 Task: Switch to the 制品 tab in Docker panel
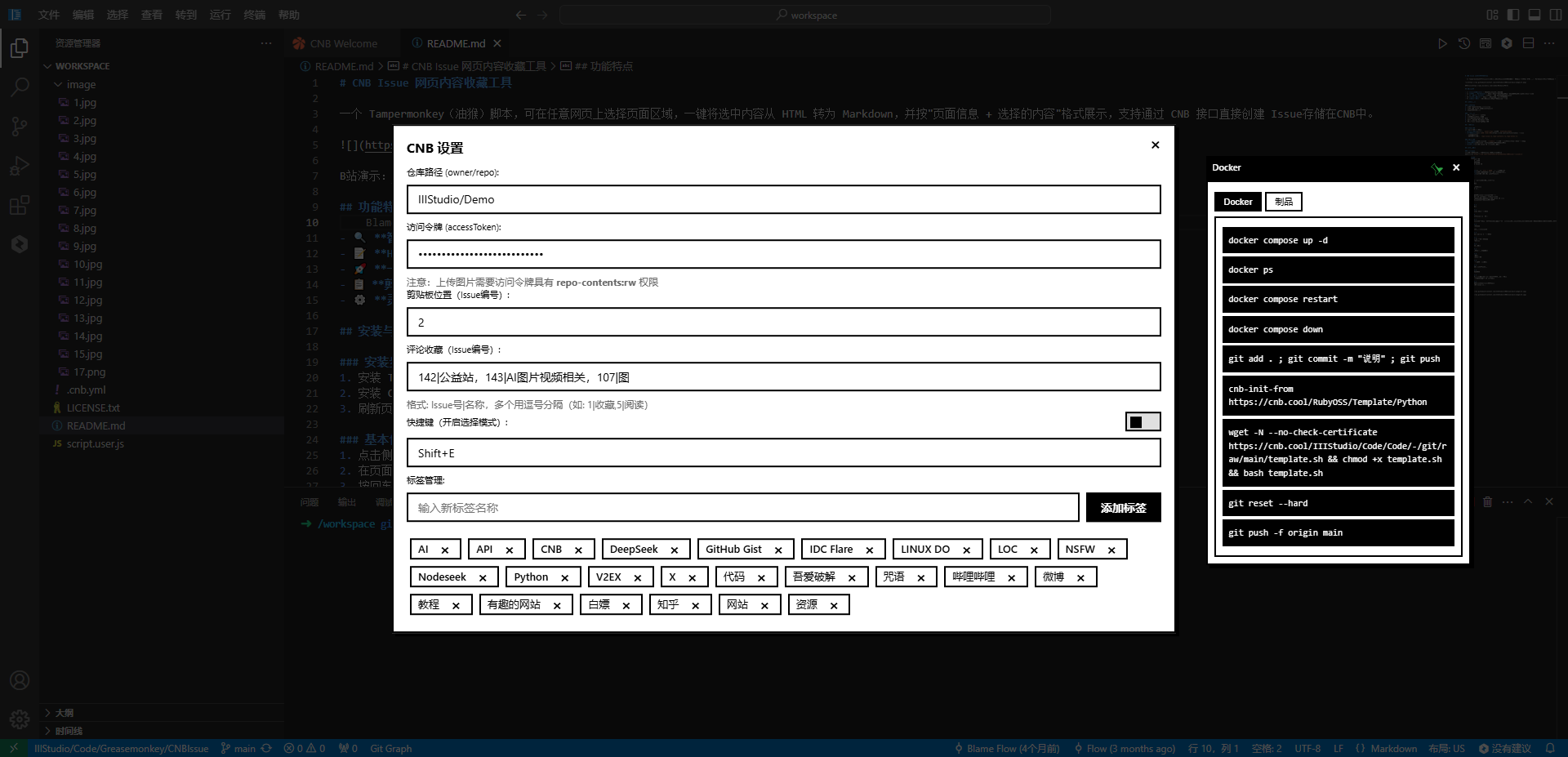1284,202
